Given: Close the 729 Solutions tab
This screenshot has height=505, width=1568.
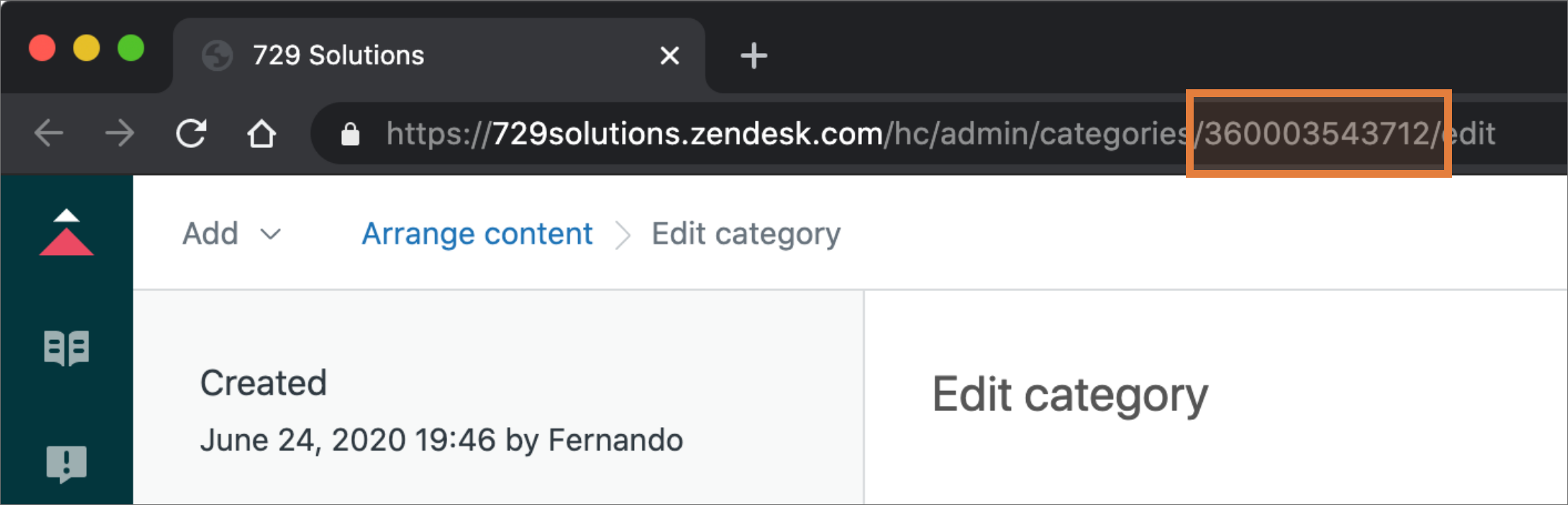Looking at the screenshot, I should 669,55.
